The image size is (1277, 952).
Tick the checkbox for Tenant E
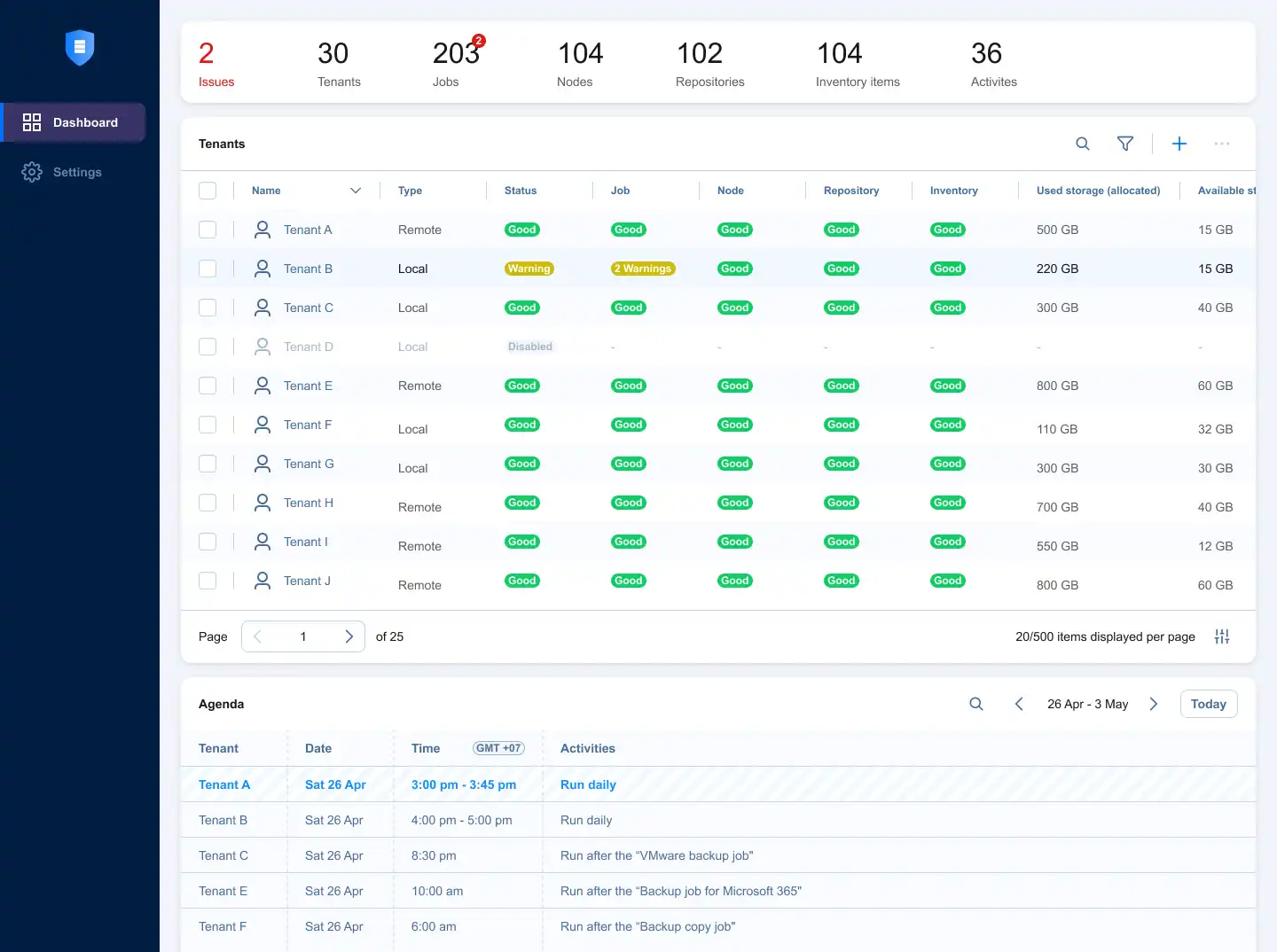point(208,386)
